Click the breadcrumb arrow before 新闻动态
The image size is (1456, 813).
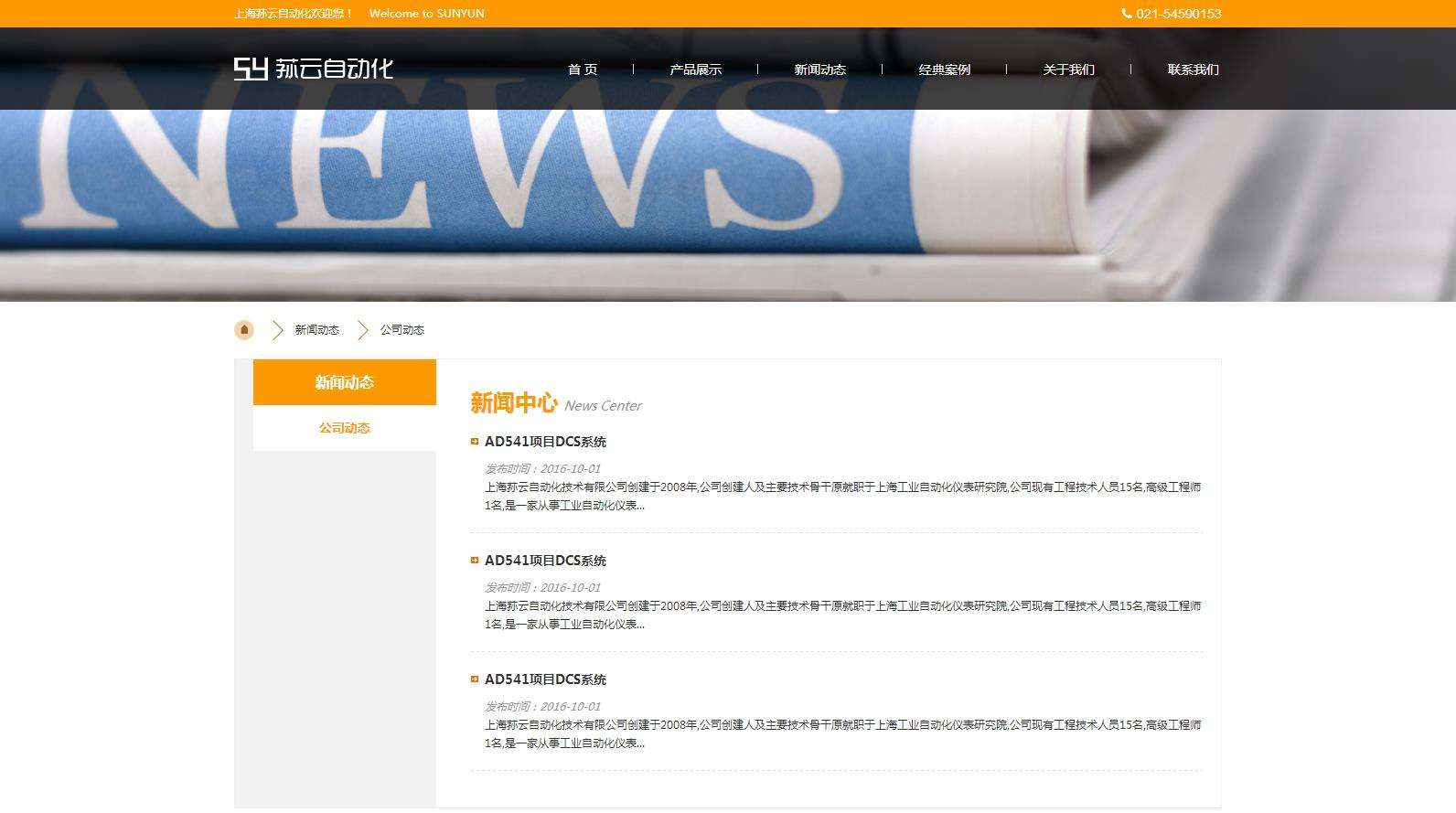[x=277, y=330]
